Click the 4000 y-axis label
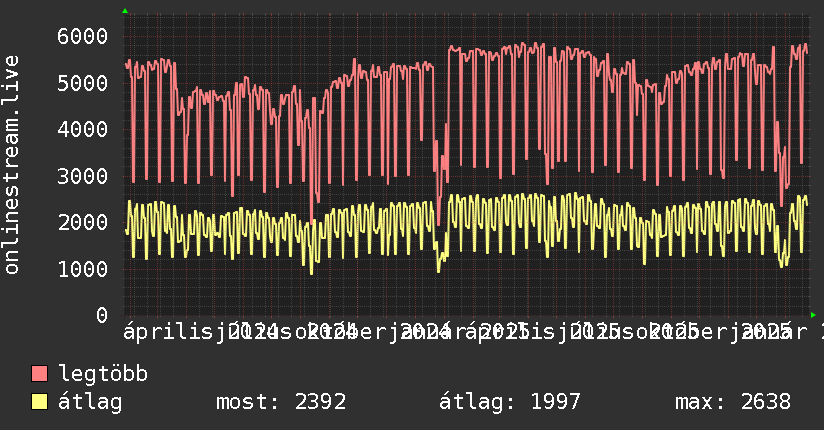 pyautogui.click(x=83, y=129)
